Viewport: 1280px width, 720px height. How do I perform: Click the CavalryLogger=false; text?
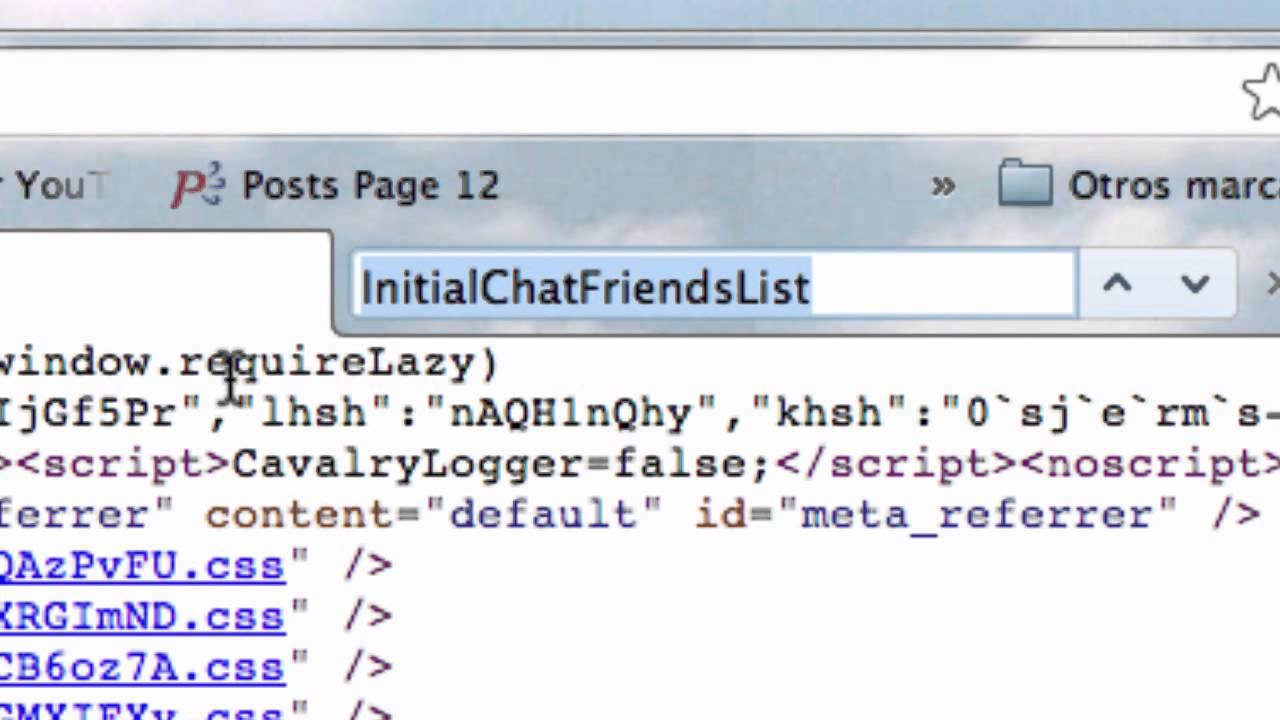[x=503, y=464]
